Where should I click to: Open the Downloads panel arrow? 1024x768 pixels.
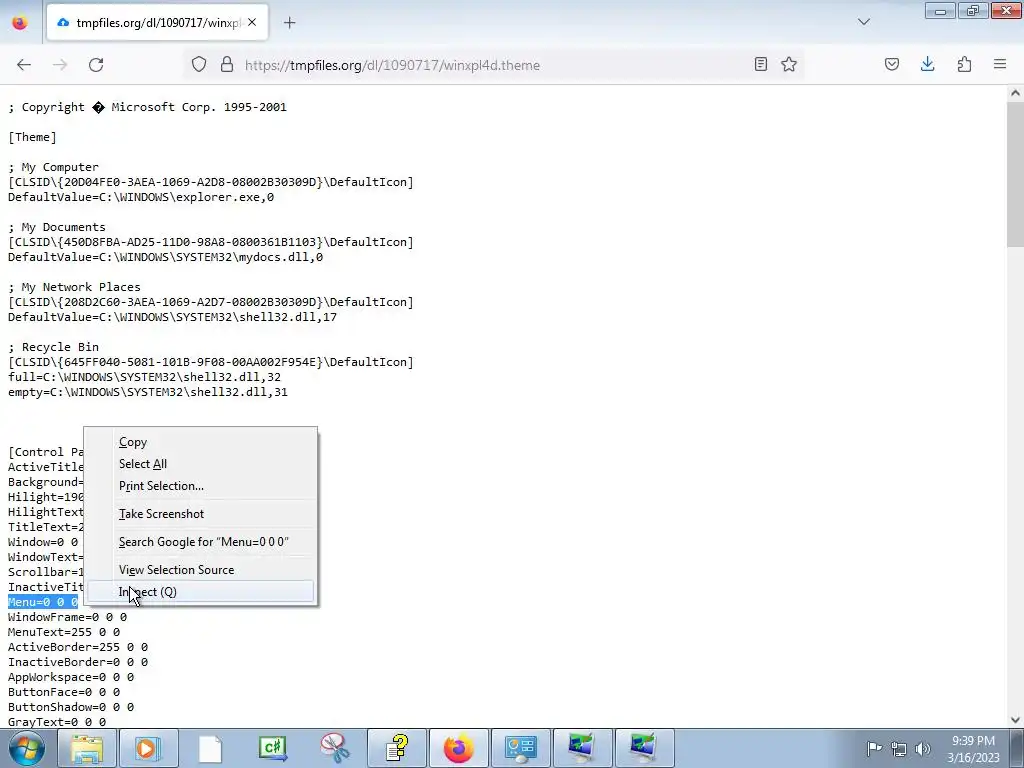click(x=927, y=64)
